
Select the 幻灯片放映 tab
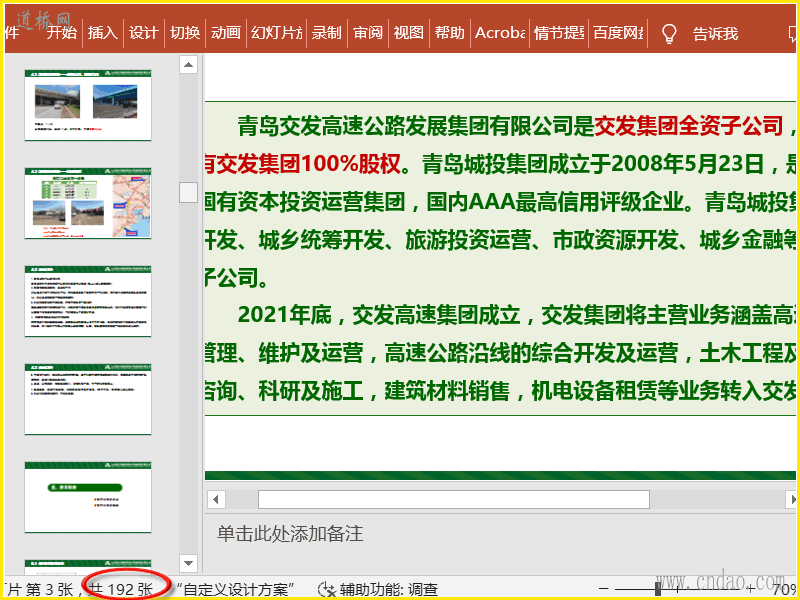click(x=277, y=33)
